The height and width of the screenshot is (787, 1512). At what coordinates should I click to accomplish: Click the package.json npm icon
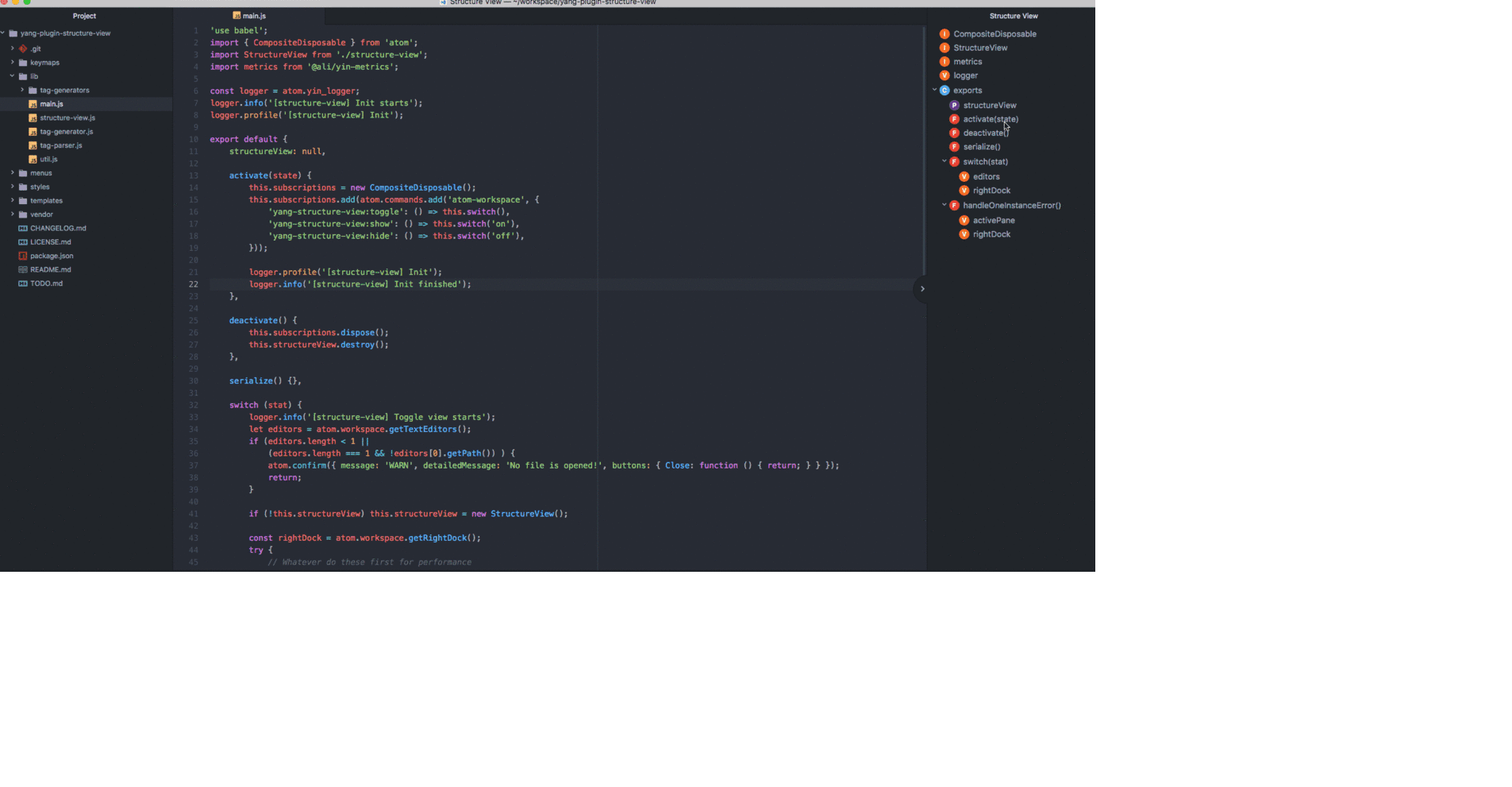pyautogui.click(x=21, y=256)
